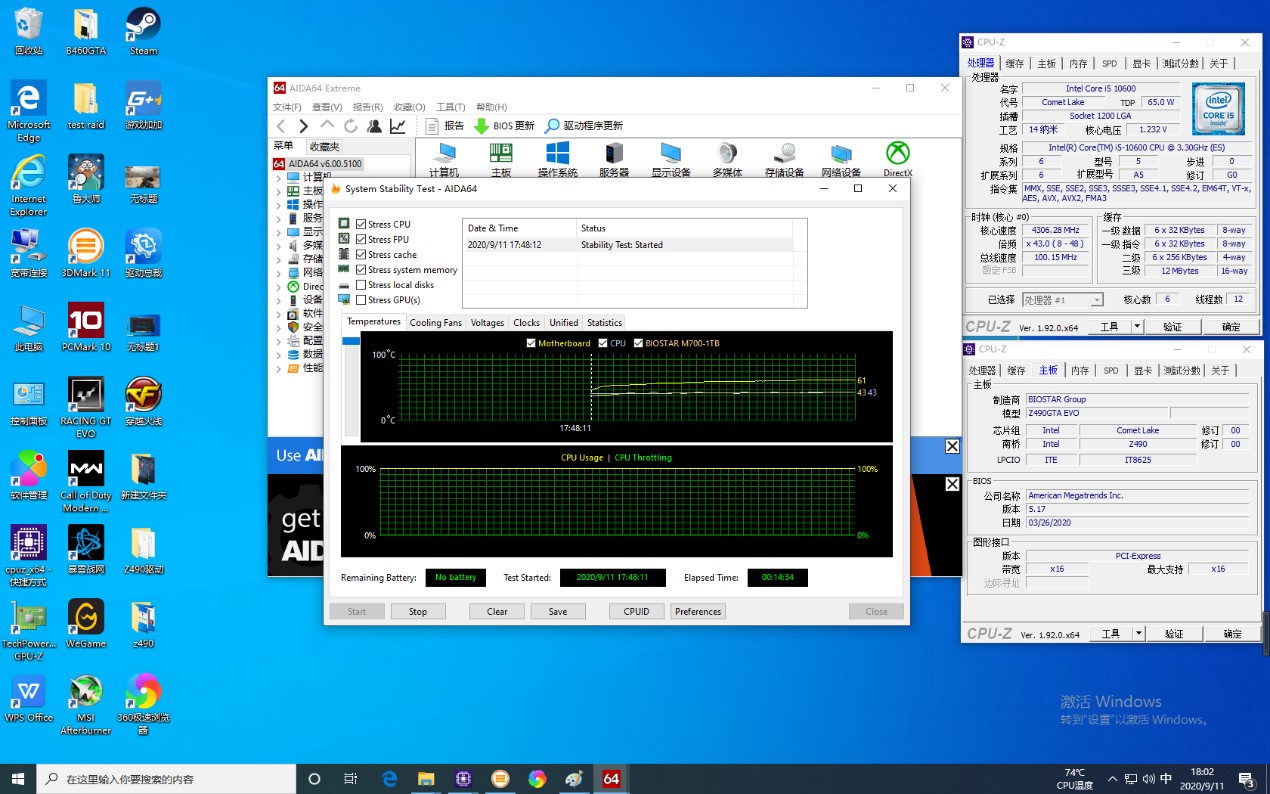
Task: Toggle the Stress system memory checkbox
Action: pyautogui.click(x=361, y=269)
